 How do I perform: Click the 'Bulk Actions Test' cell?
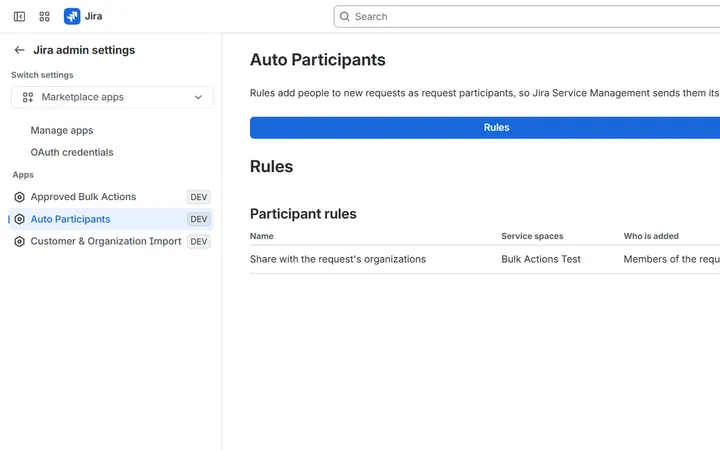(x=541, y=259)
